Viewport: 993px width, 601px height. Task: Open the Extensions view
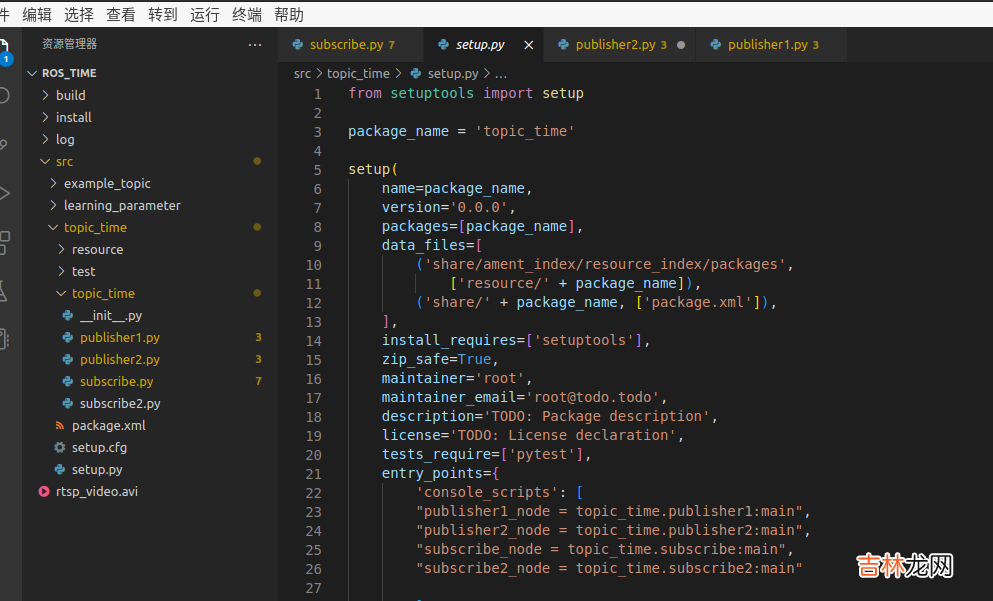(4, 242)
